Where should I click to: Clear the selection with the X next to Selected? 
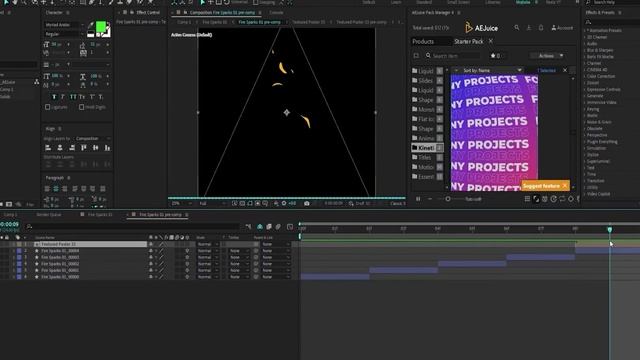pos(565,70)
